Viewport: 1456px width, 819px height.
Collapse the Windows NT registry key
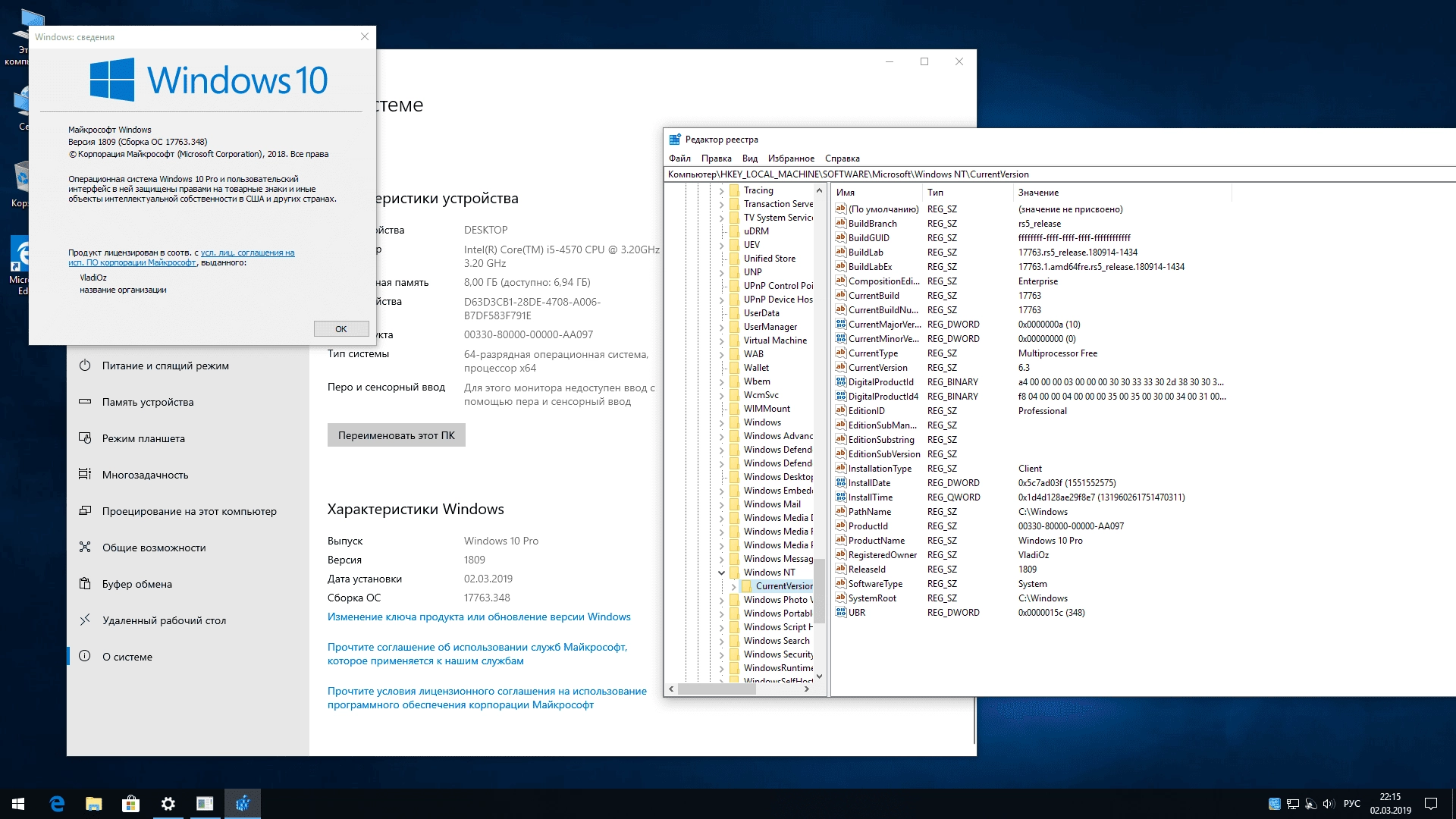[x=721, y=573]
